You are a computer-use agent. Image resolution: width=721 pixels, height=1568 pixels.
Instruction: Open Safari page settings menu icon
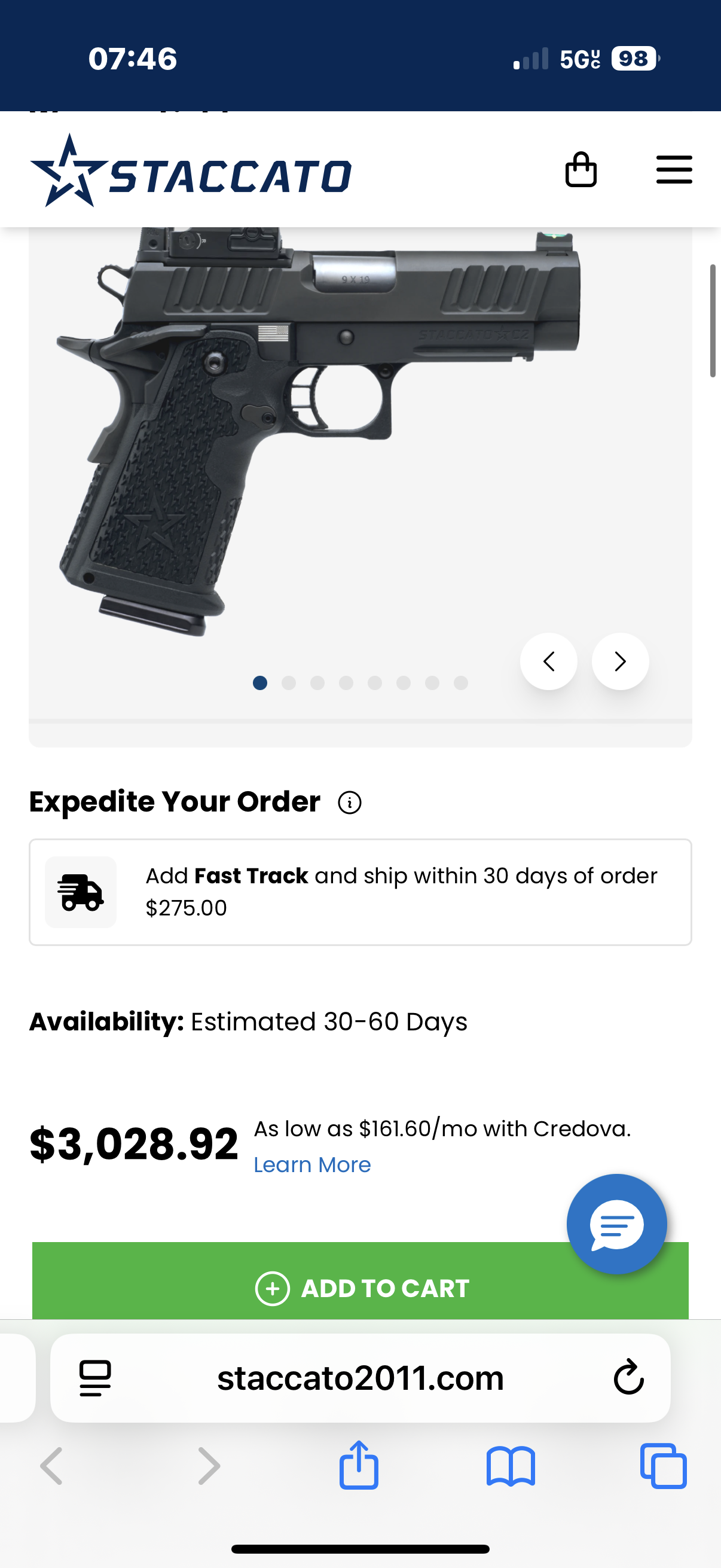pos(96,1378)
